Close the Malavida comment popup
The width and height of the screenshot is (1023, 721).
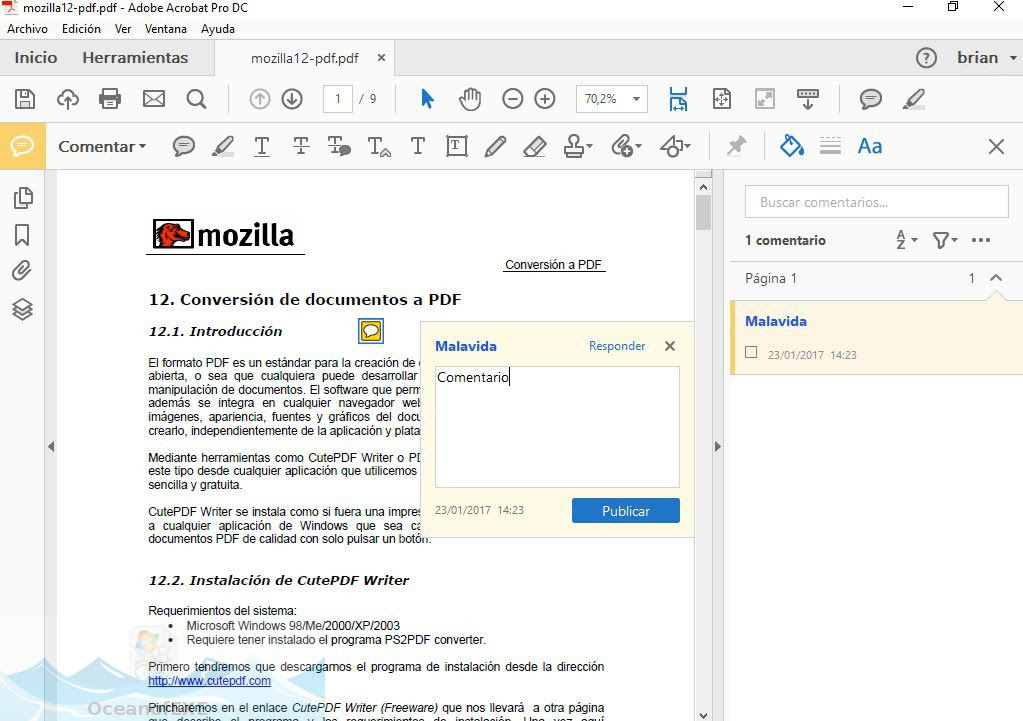click(670, 346)
